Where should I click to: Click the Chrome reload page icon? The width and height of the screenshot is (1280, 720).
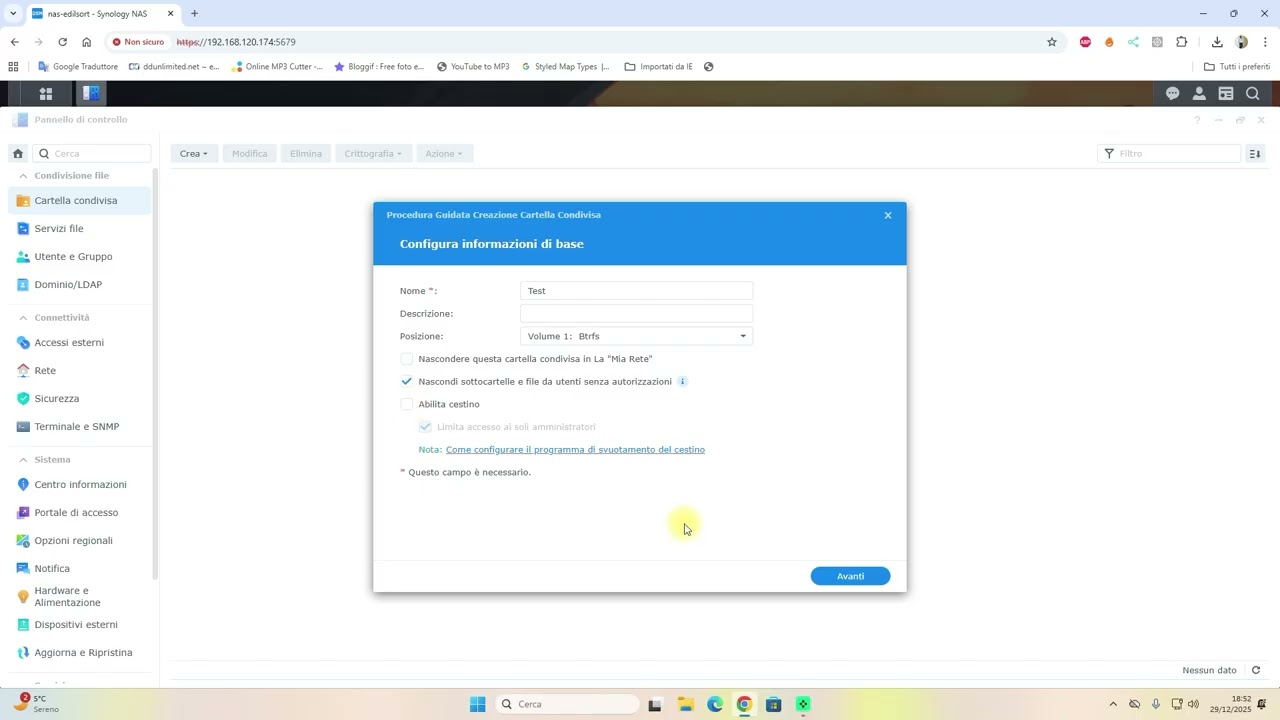tap(62, 42)
